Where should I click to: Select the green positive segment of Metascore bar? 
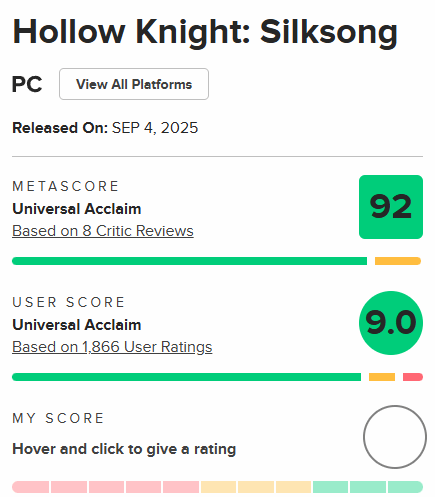(x=189, y=261)
